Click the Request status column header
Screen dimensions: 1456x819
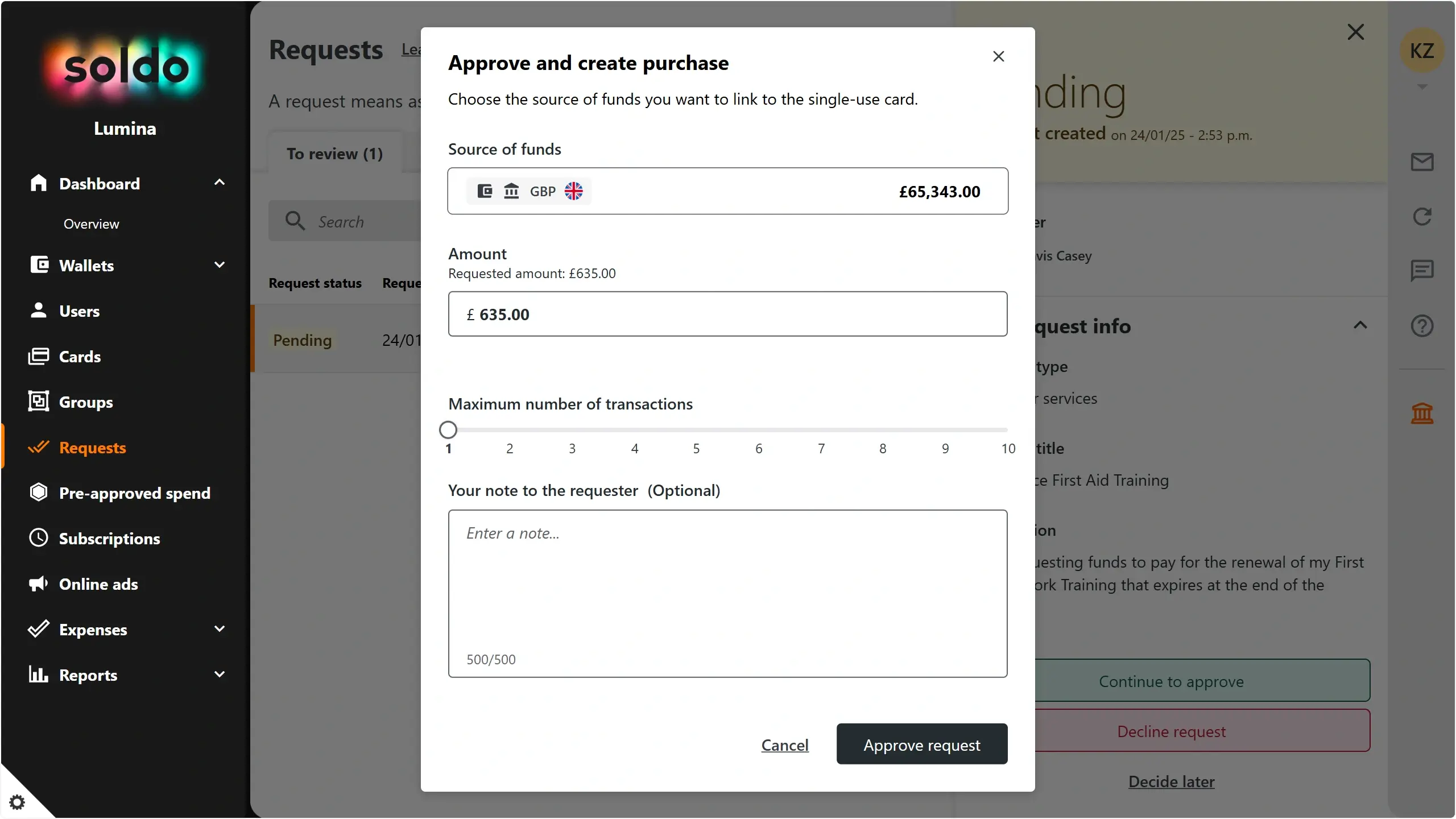[315, 283]
